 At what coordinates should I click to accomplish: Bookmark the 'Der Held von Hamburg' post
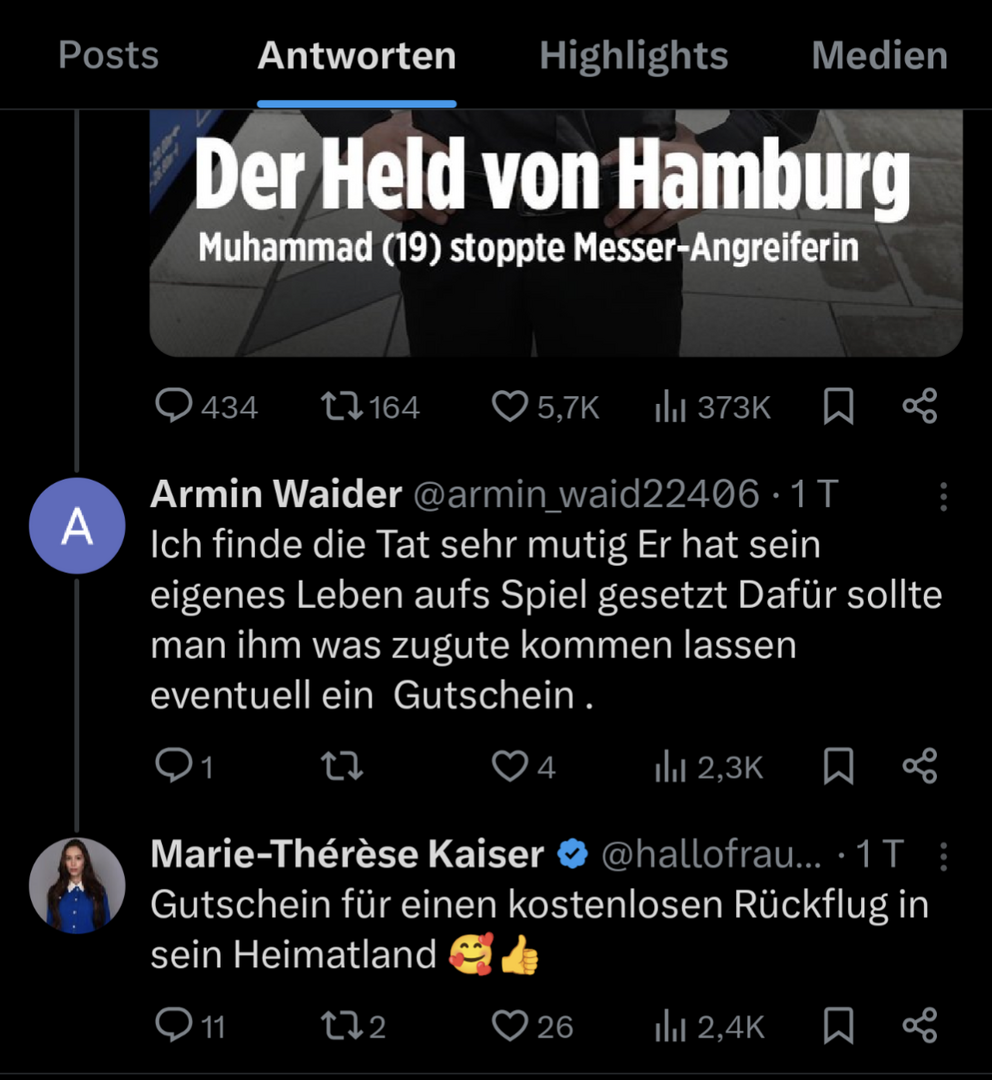(838, 406)
